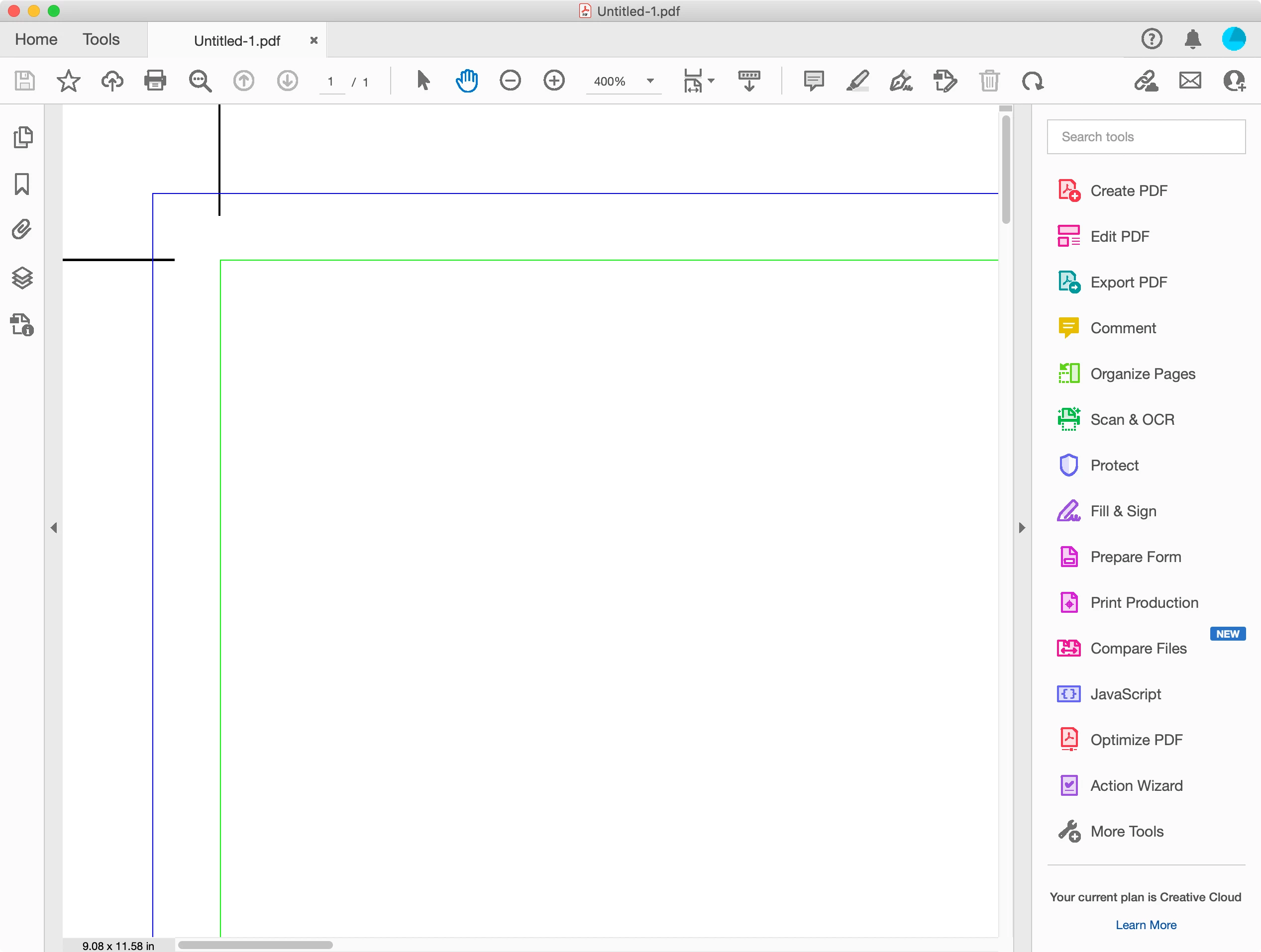Click the Learn More link

tap(1145, 925)
